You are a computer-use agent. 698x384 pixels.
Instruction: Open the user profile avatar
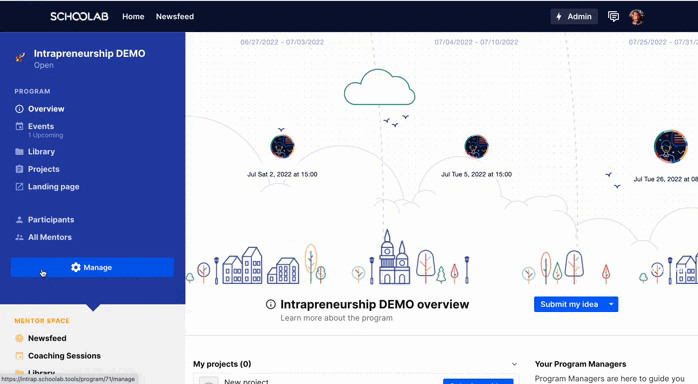click(637, 17)
